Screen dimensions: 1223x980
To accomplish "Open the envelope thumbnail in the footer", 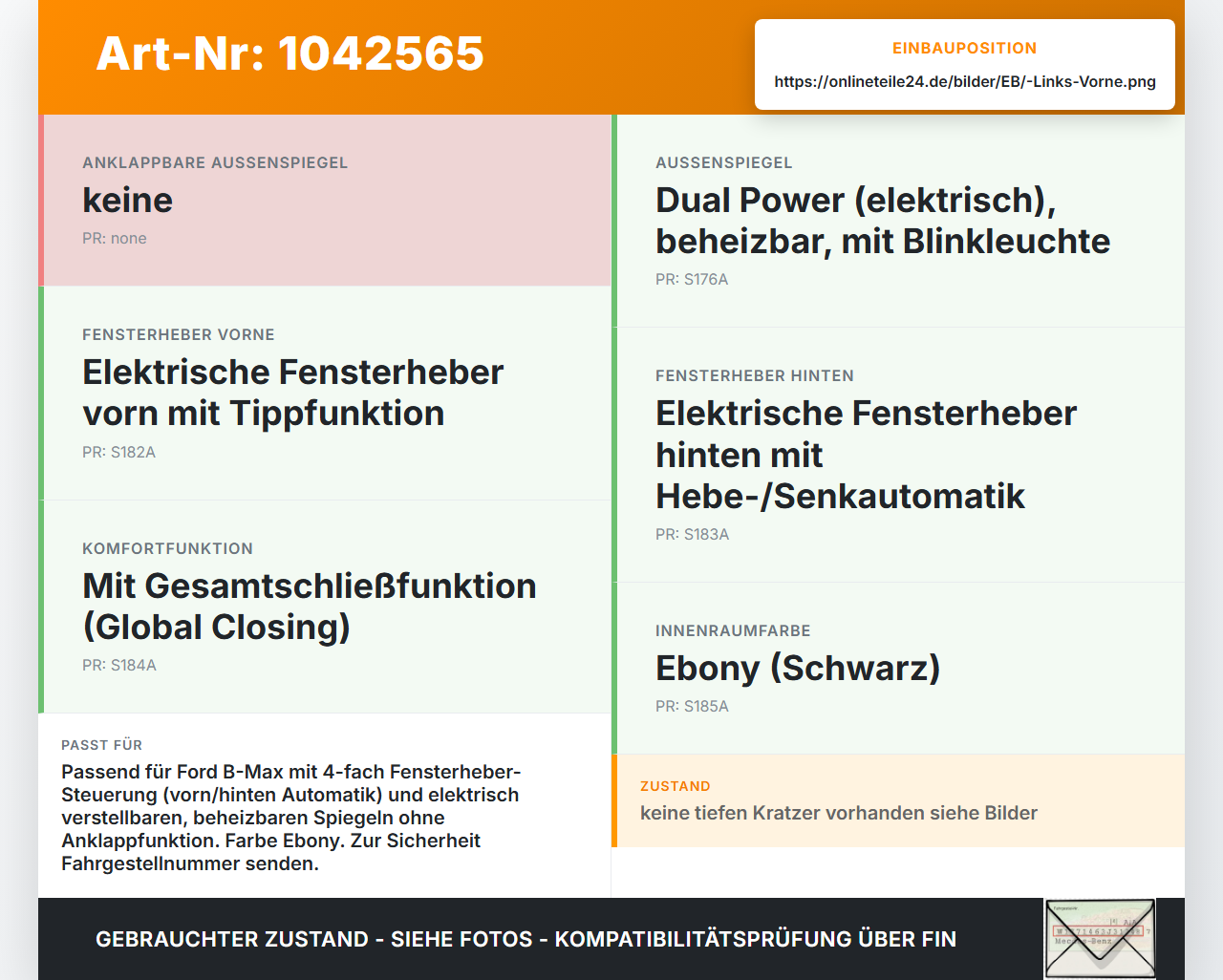I will click(1100, 939).
